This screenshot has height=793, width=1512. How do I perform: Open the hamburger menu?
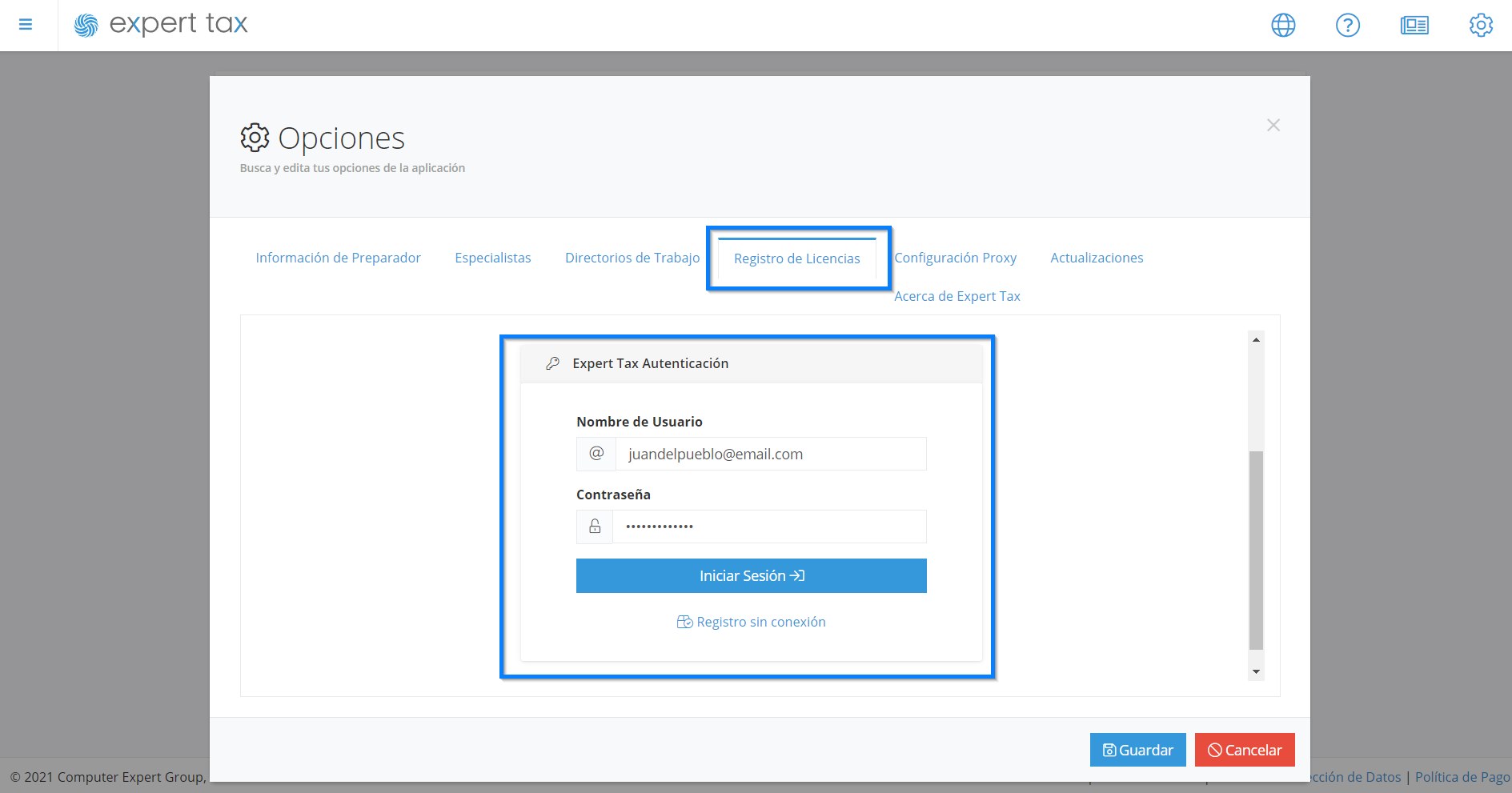pos(26,25)
